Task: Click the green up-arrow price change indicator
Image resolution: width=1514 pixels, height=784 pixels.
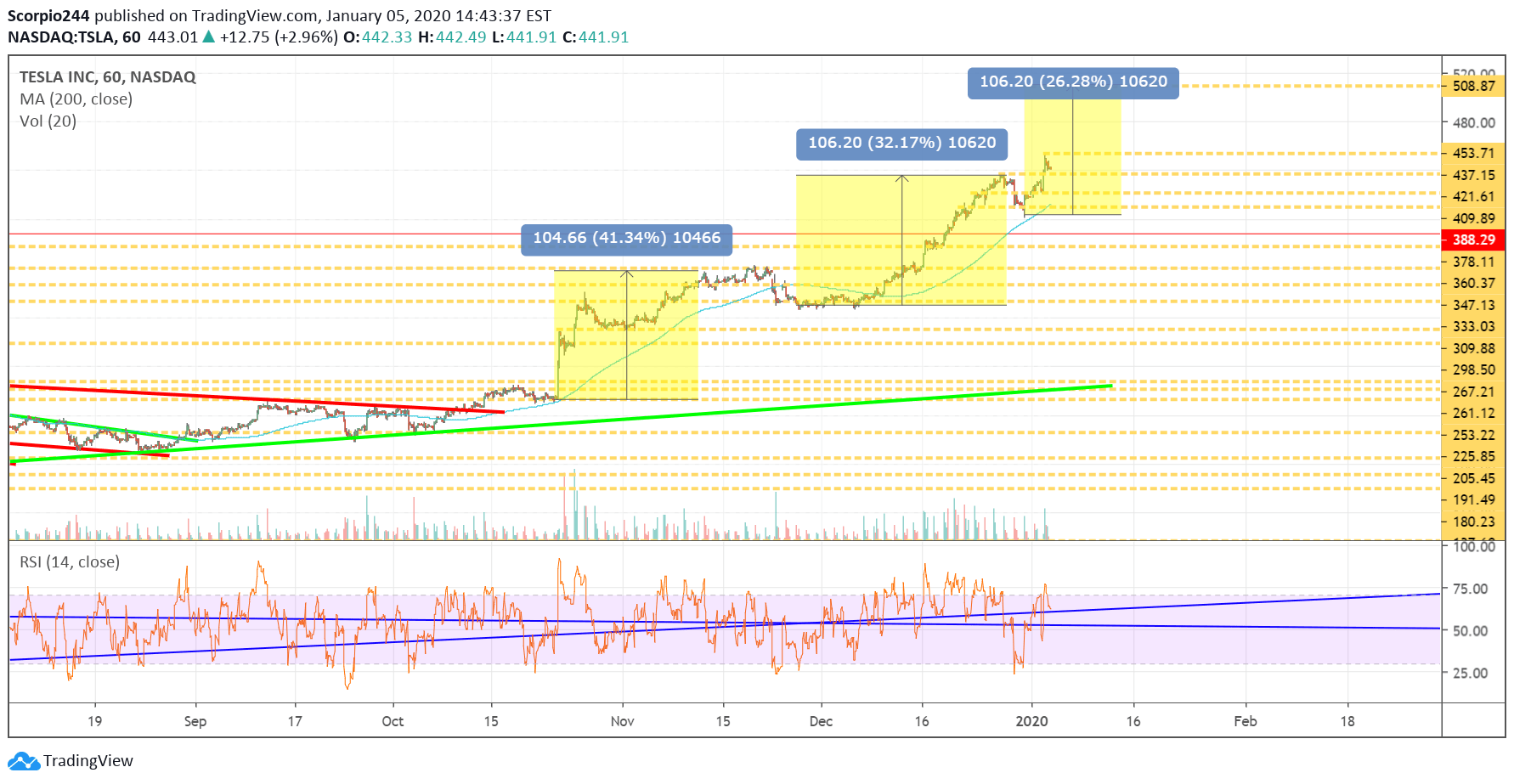Action: (208, 37)
